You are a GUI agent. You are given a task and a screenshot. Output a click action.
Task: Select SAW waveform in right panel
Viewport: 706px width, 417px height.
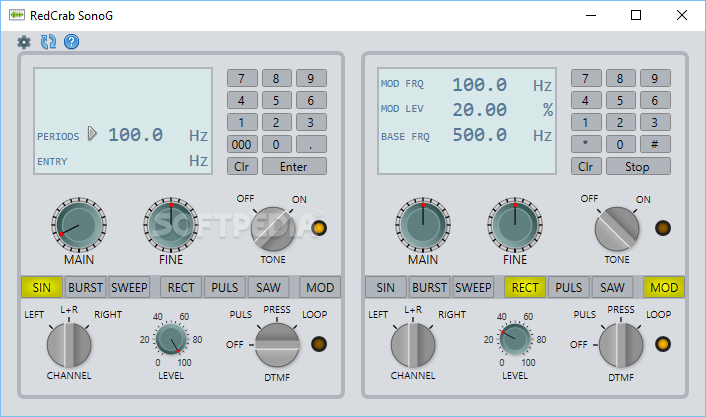point(612,287)
